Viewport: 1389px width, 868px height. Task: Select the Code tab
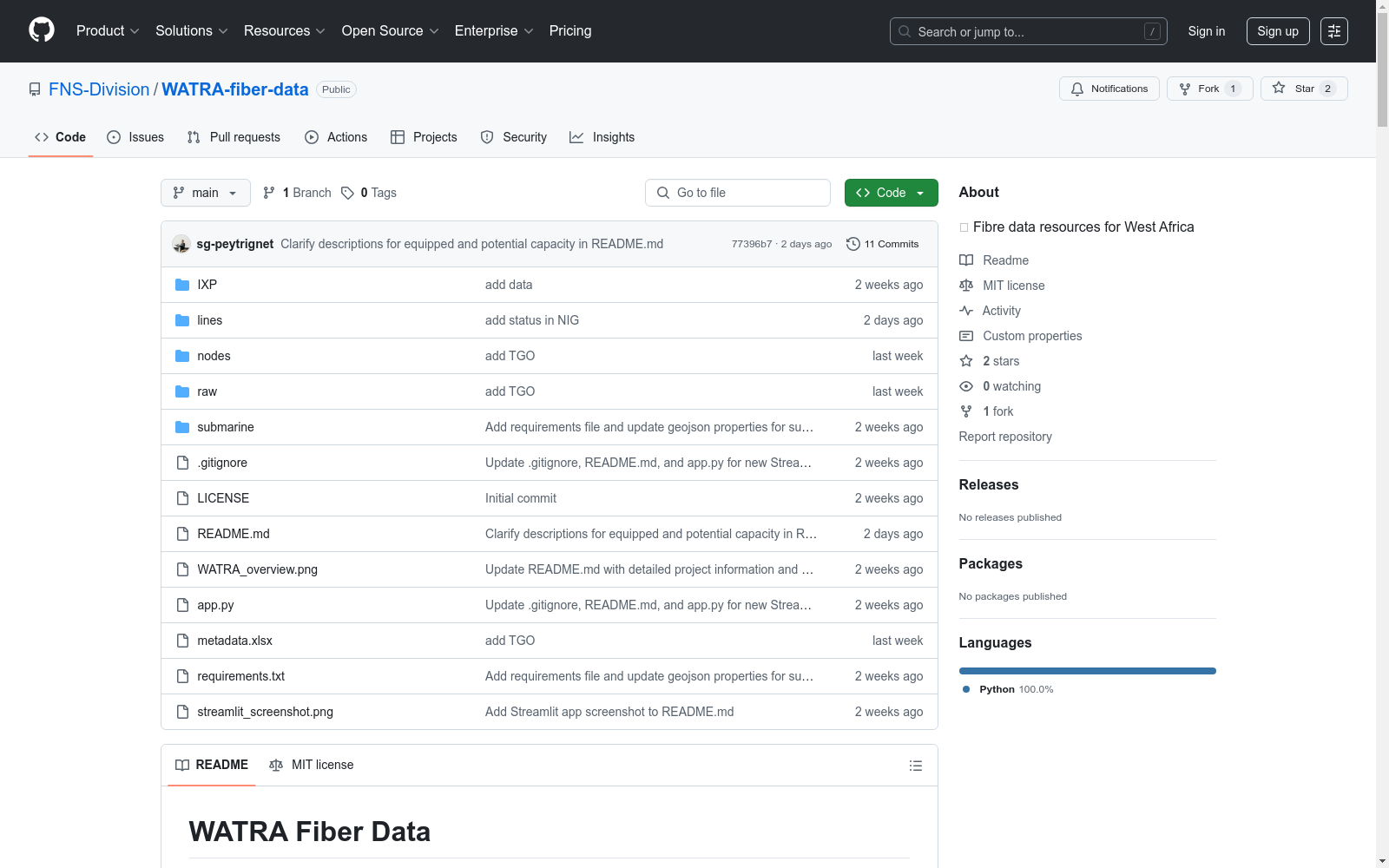[60, 137]
